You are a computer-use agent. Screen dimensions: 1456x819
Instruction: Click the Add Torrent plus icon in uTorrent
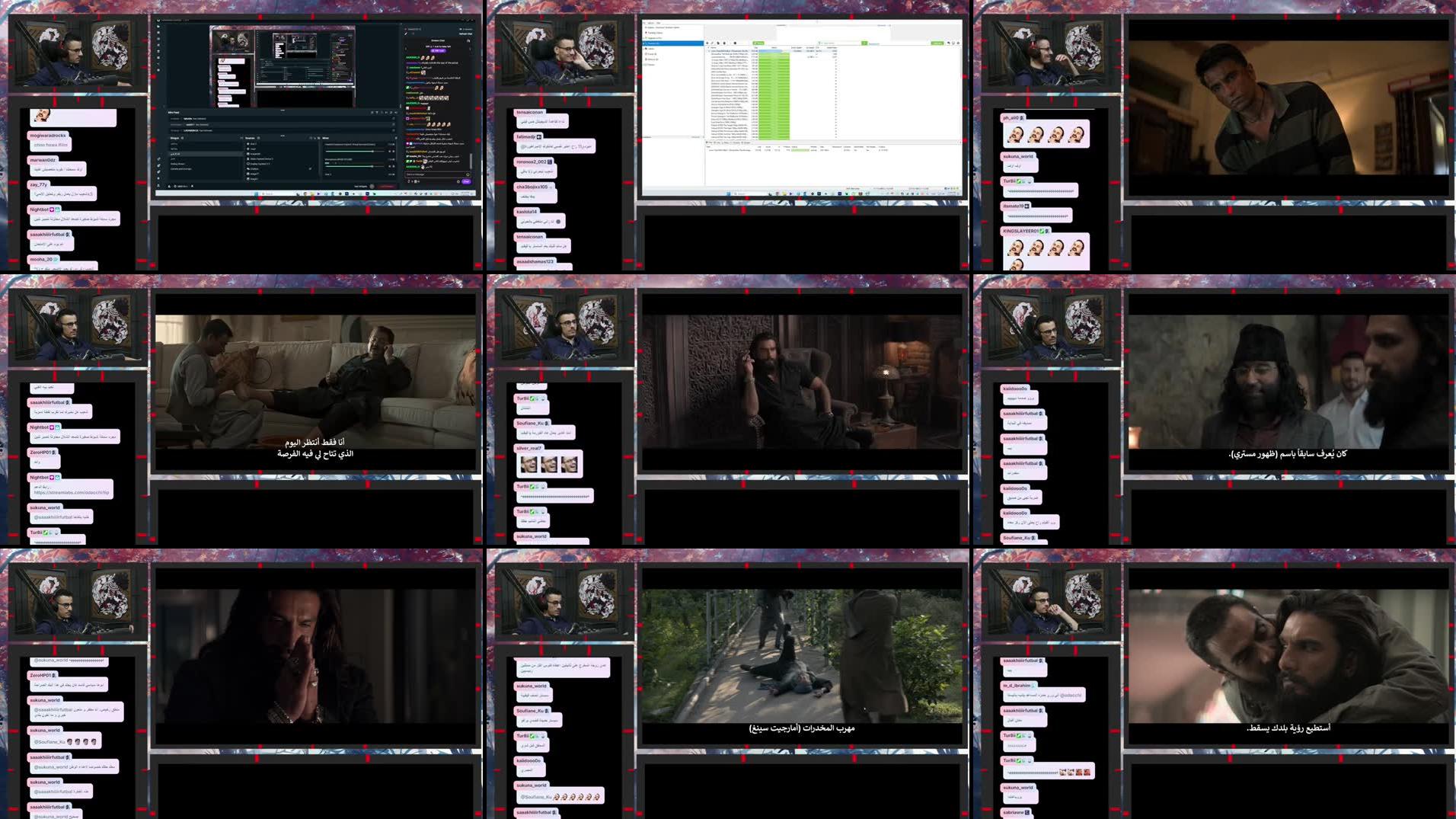(707, 43)
